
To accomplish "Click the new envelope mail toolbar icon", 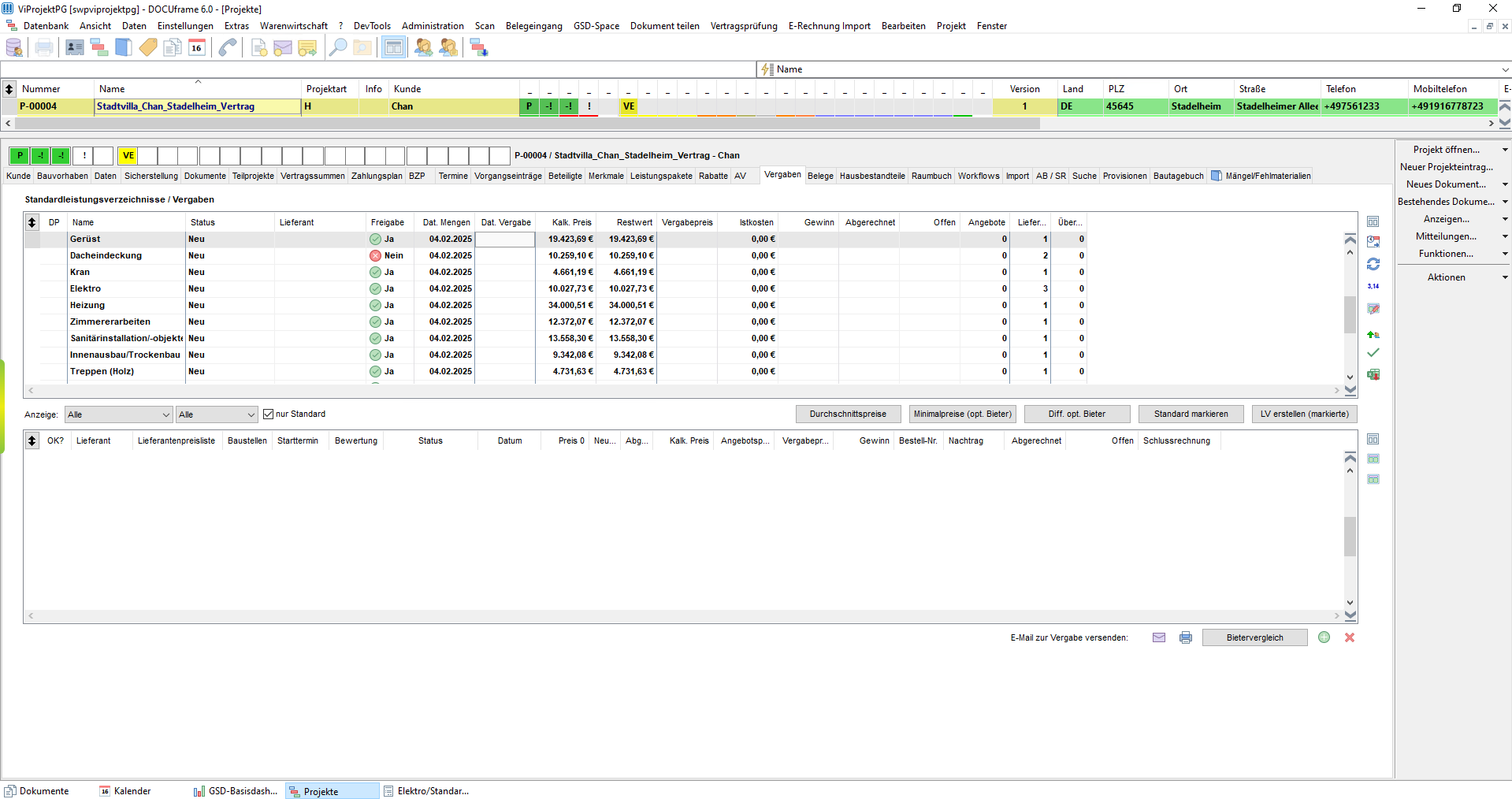I will 283,48.
